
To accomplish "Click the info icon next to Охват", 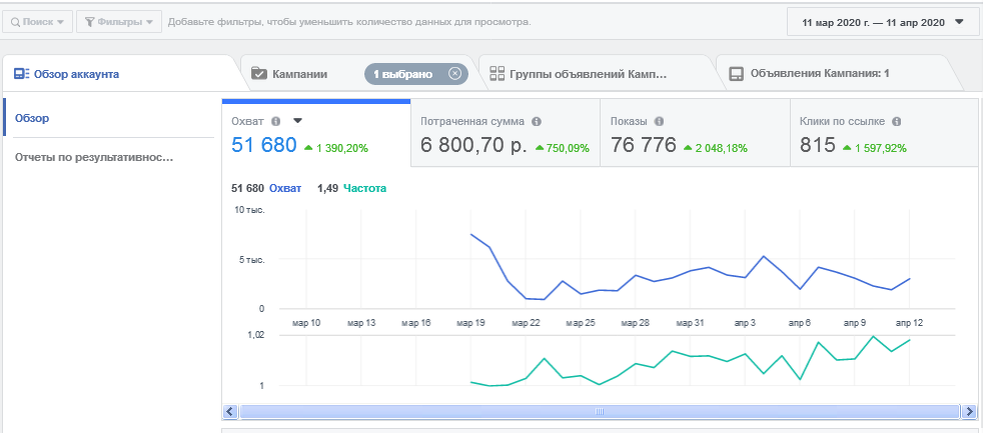I will [276, 122].
